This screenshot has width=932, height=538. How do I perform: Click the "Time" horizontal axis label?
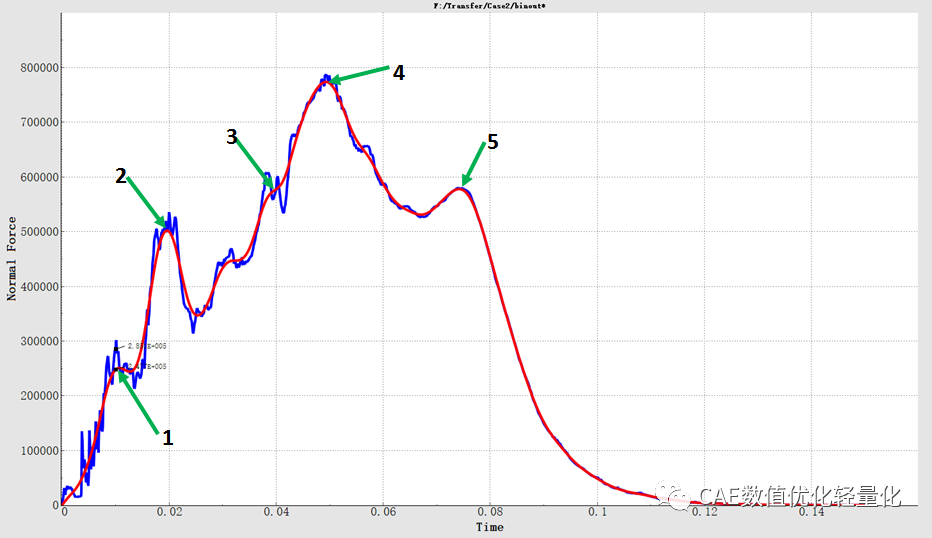[489, 527]
